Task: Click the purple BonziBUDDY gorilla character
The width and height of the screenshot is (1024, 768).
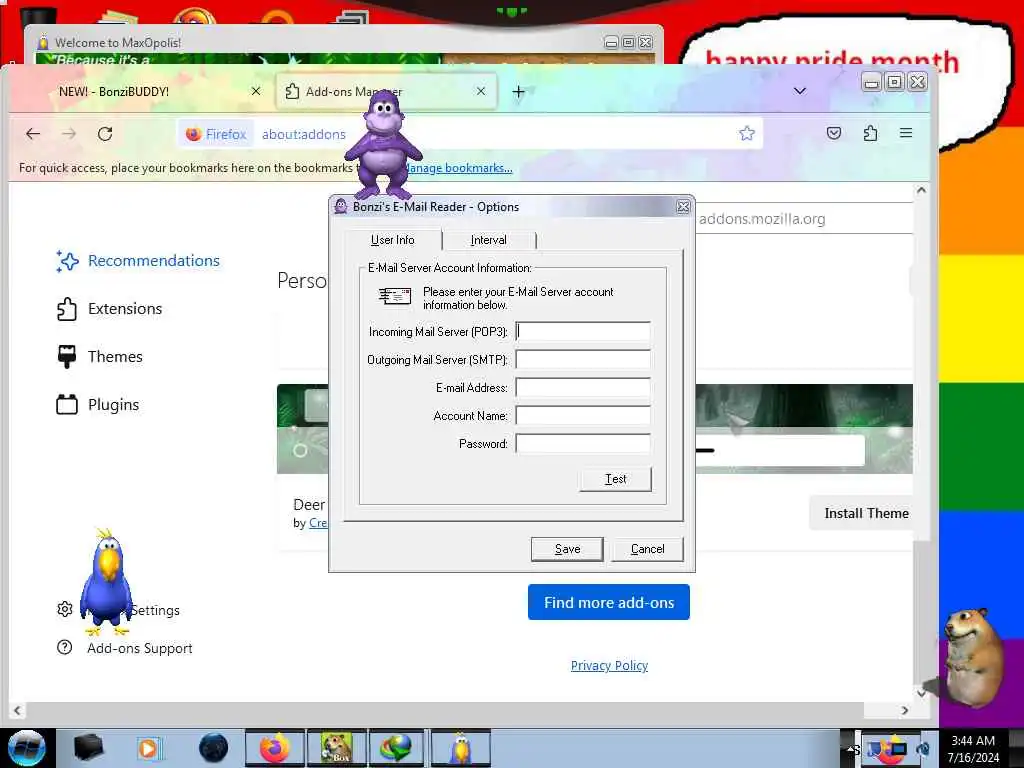Action: click(383, 144)
